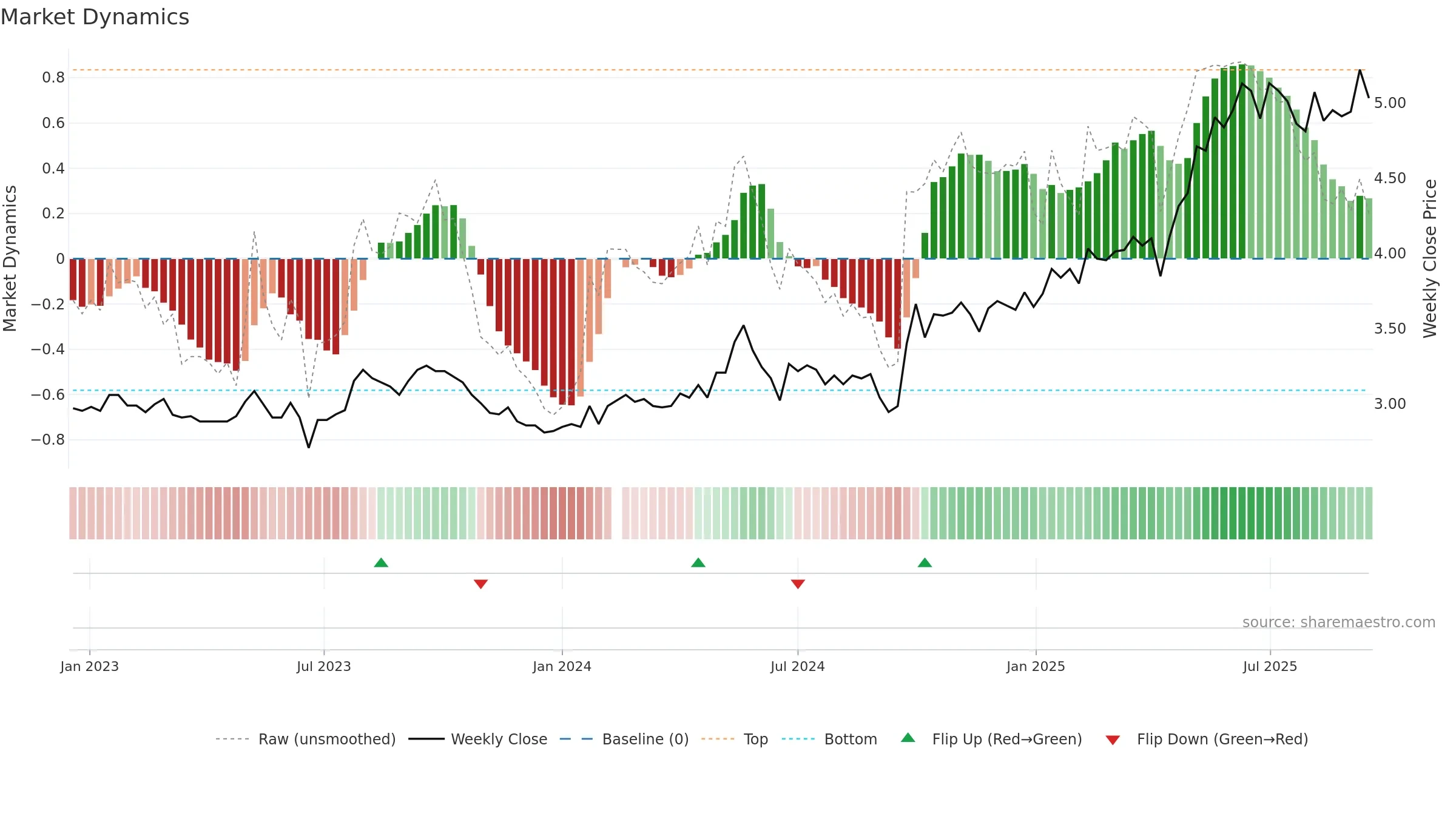
Task: Toggle the Raw (unsmoothed) legend entry
Action: tap(305, 739)
